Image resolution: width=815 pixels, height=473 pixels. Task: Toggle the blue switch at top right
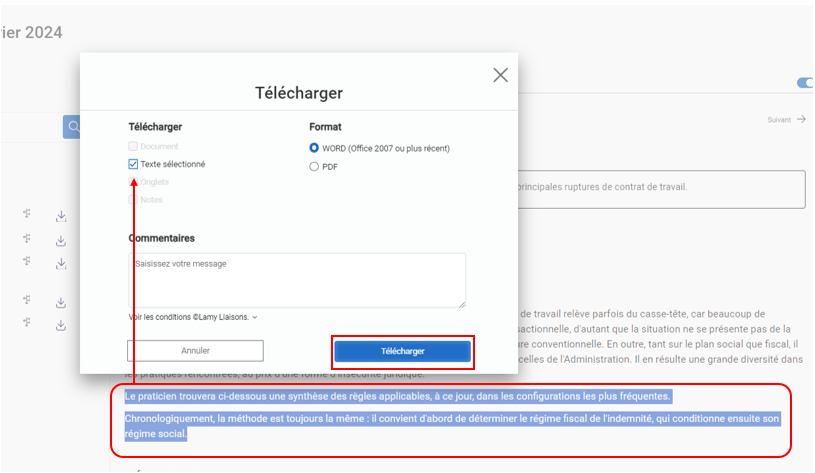(804, 83)
